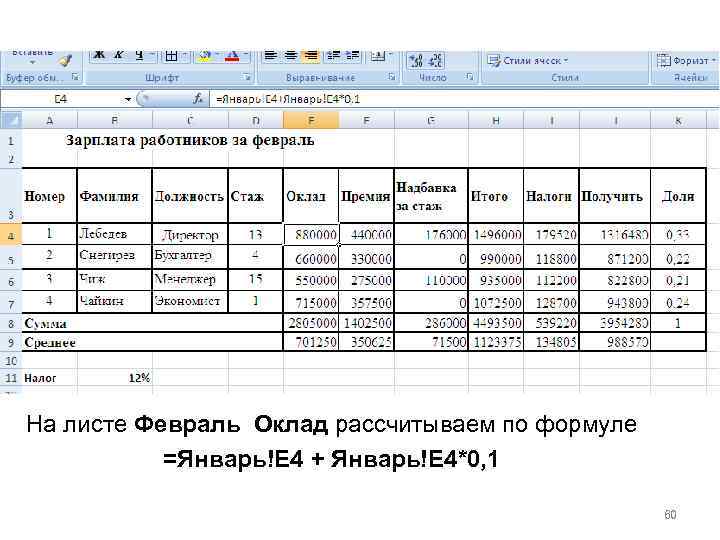Click the decrease indent icon

tap(333, 56)
